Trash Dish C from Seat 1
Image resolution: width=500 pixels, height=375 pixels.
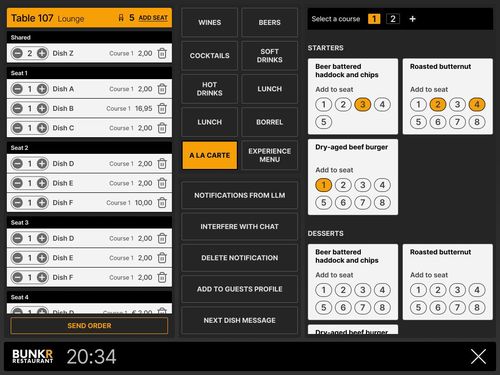coord(162,128)
